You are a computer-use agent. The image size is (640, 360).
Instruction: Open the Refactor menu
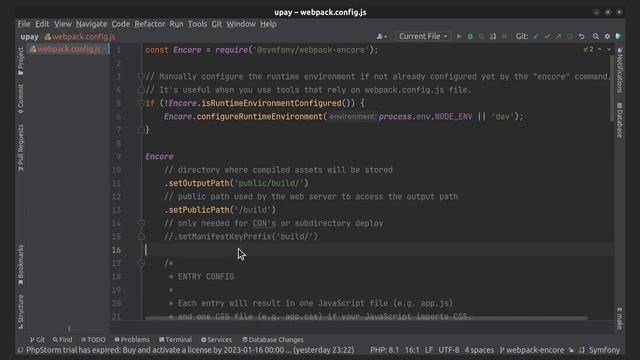pos(150,24)
